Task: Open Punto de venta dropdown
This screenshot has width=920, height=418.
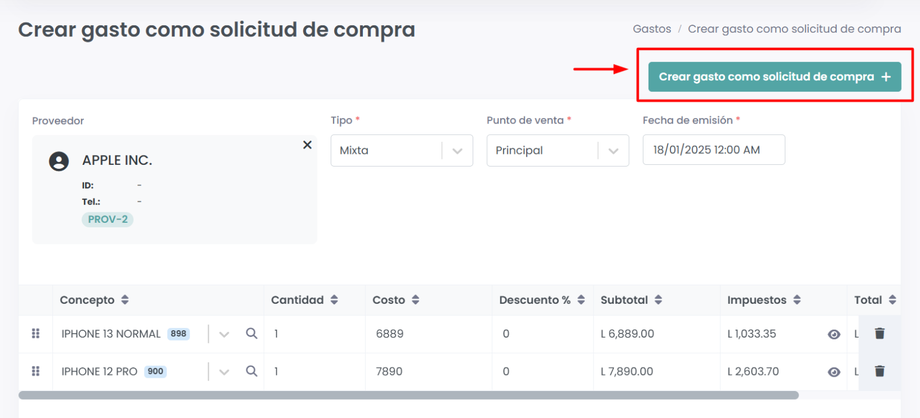Action: coord(613,151)
